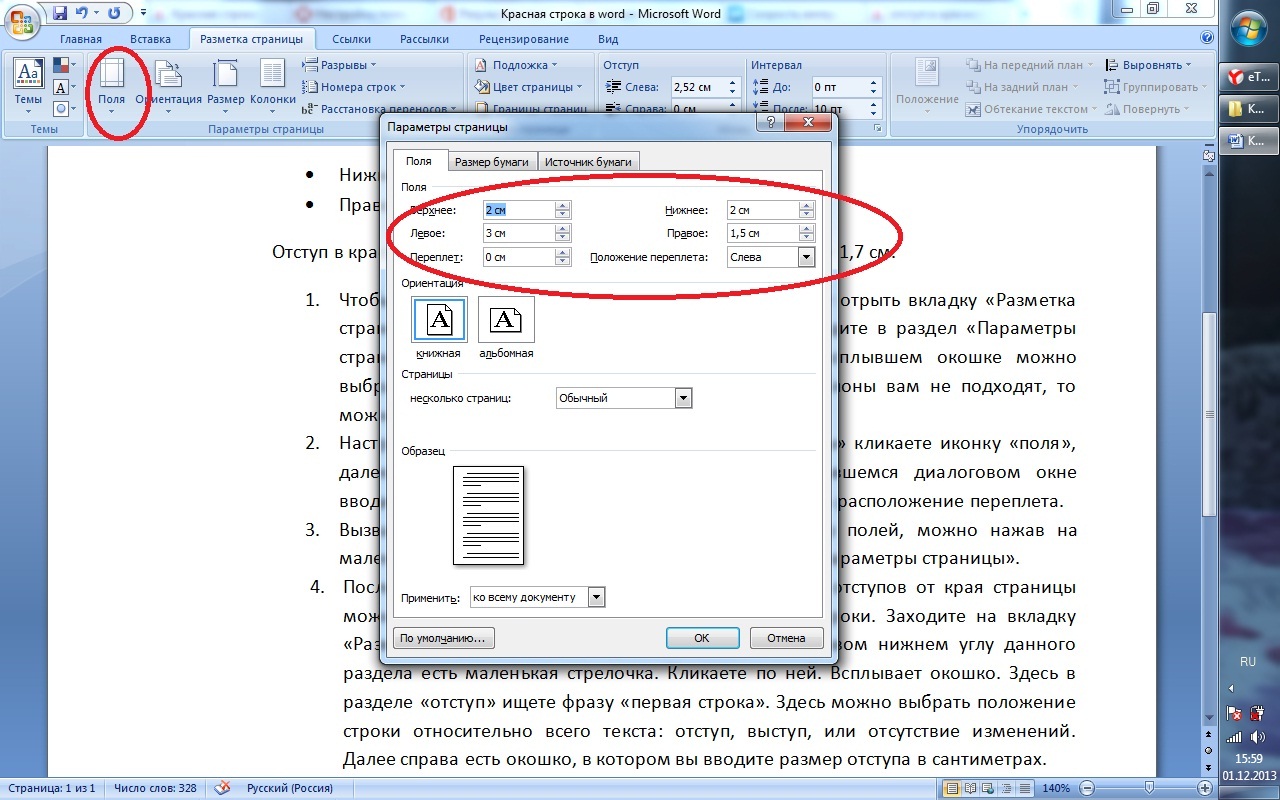Viewport: 1280px width, 800px height.
Task: Select альбомная landscape orientation
Action: tap(506, 328)
